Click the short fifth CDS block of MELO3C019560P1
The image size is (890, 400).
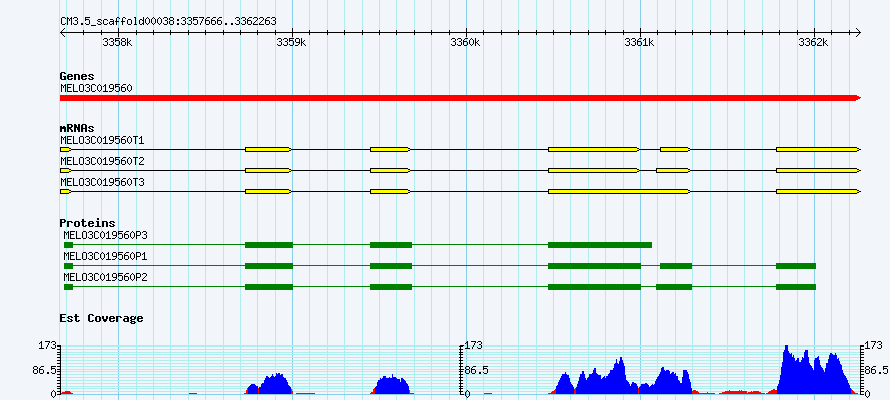[676, 266]
